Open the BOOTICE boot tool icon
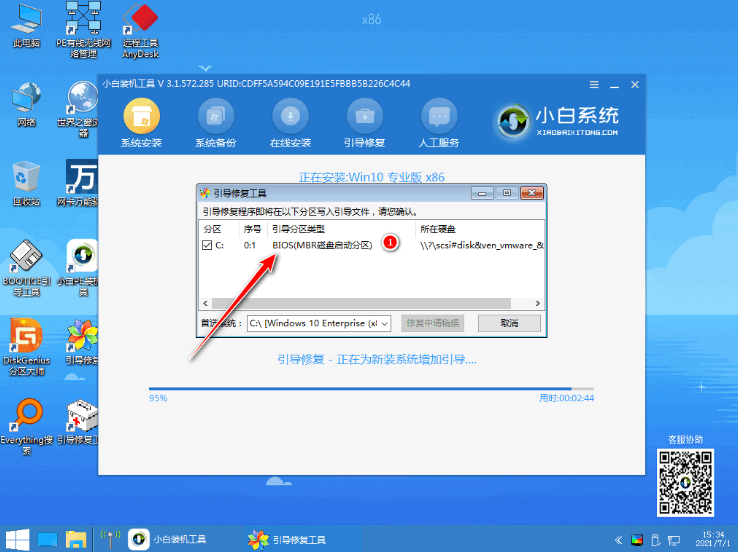This screenshot has height=553, width=738. point(25,262)
